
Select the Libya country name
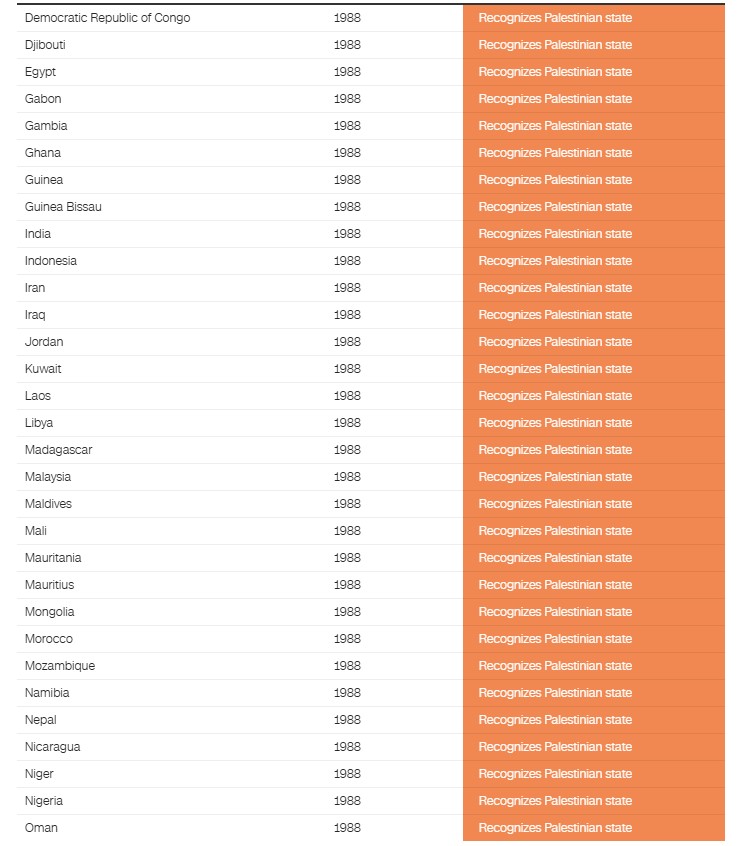point(39,423)
